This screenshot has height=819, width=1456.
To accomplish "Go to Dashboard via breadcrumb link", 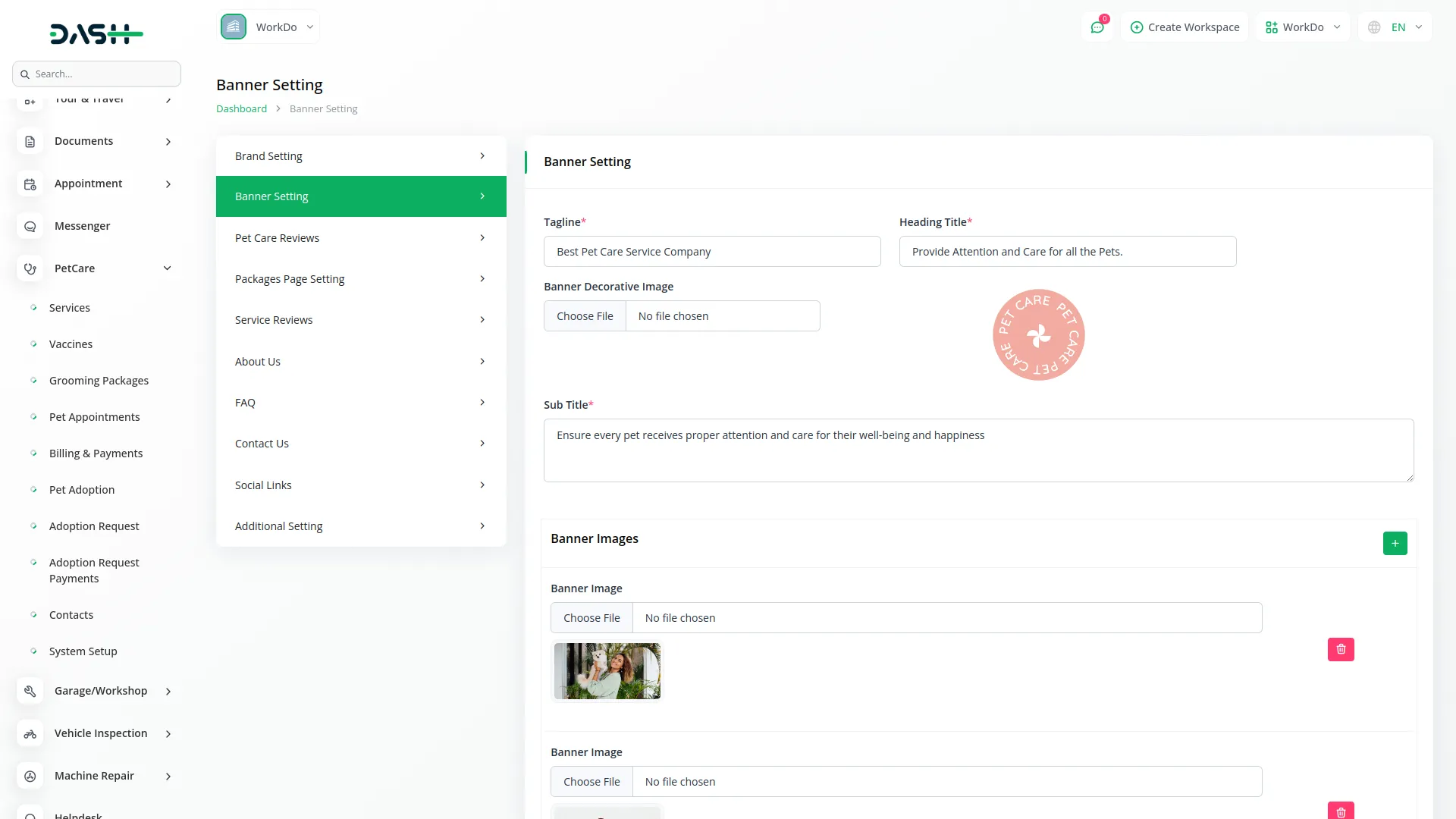I will click(x=241, y=109).
